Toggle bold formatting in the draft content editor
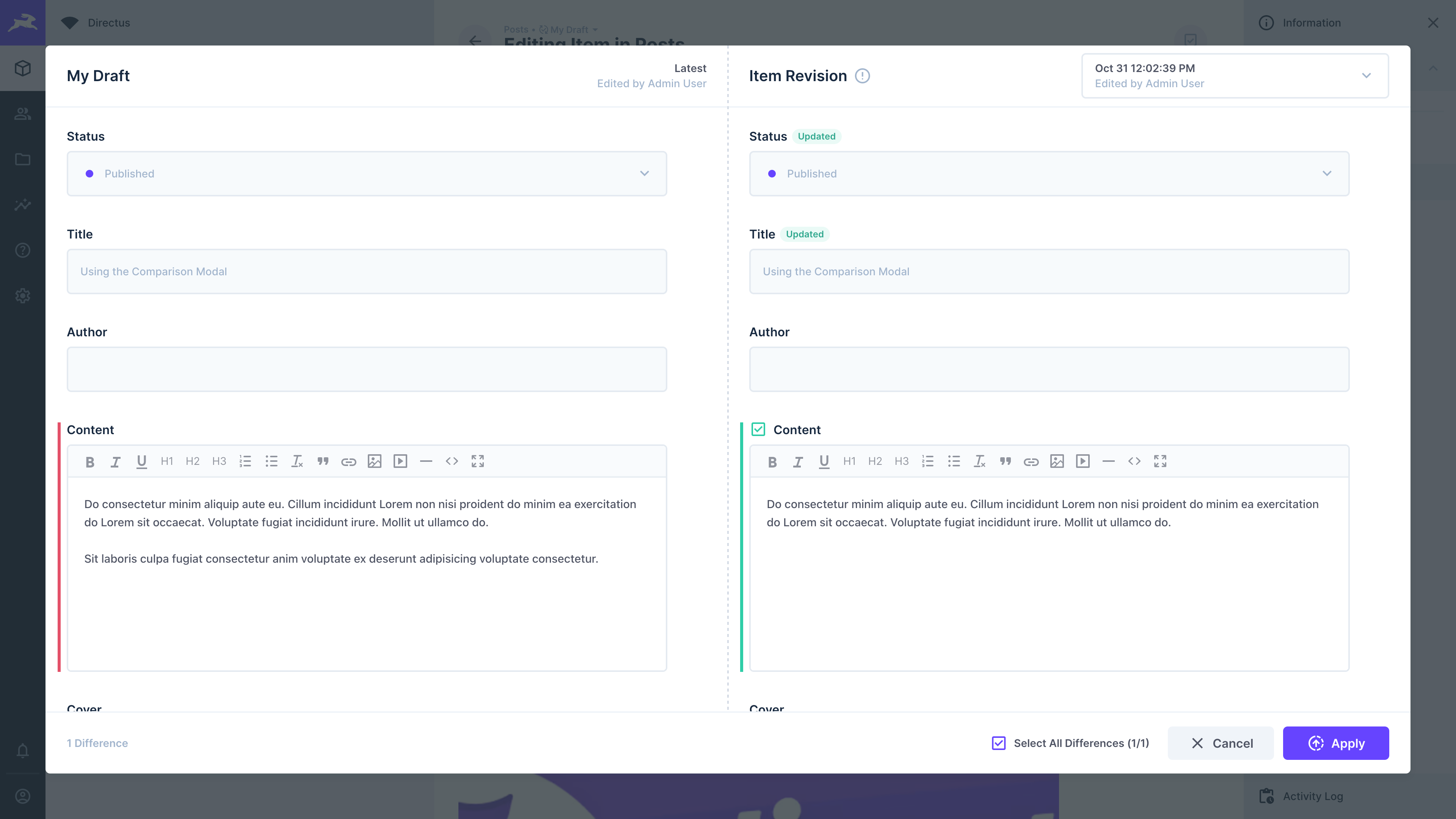The image size is (1456, 819). pos(90,461)
